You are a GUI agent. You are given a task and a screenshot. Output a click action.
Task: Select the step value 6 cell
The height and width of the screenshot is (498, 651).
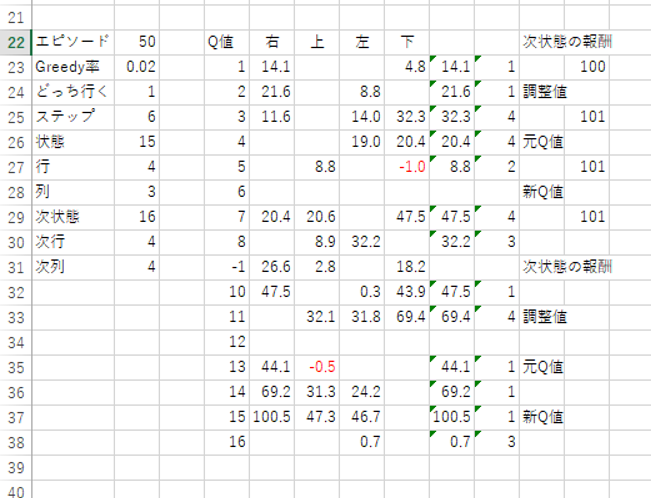click(x=137, y=117)
